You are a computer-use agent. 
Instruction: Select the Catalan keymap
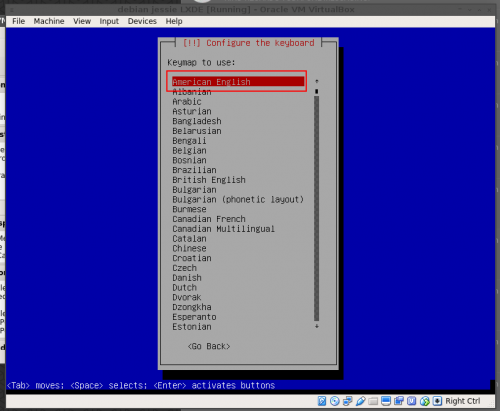189,239
